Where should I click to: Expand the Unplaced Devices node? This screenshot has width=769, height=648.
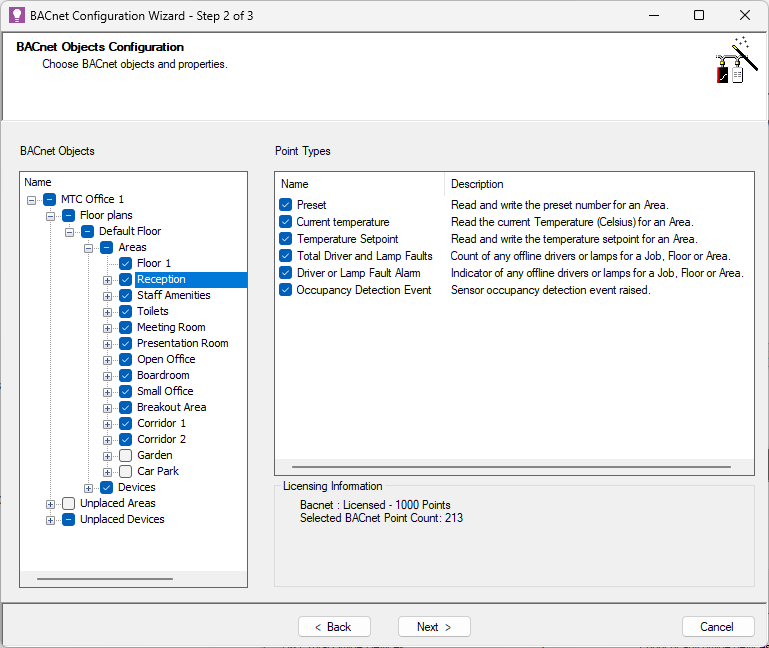coord(51,520)
